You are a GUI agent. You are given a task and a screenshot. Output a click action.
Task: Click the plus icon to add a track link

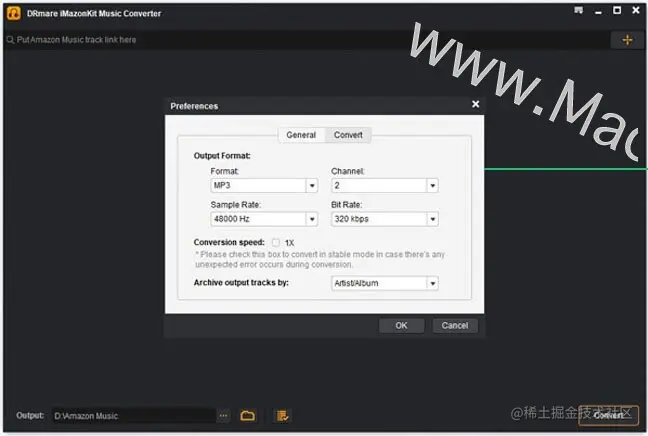(627, 40)
